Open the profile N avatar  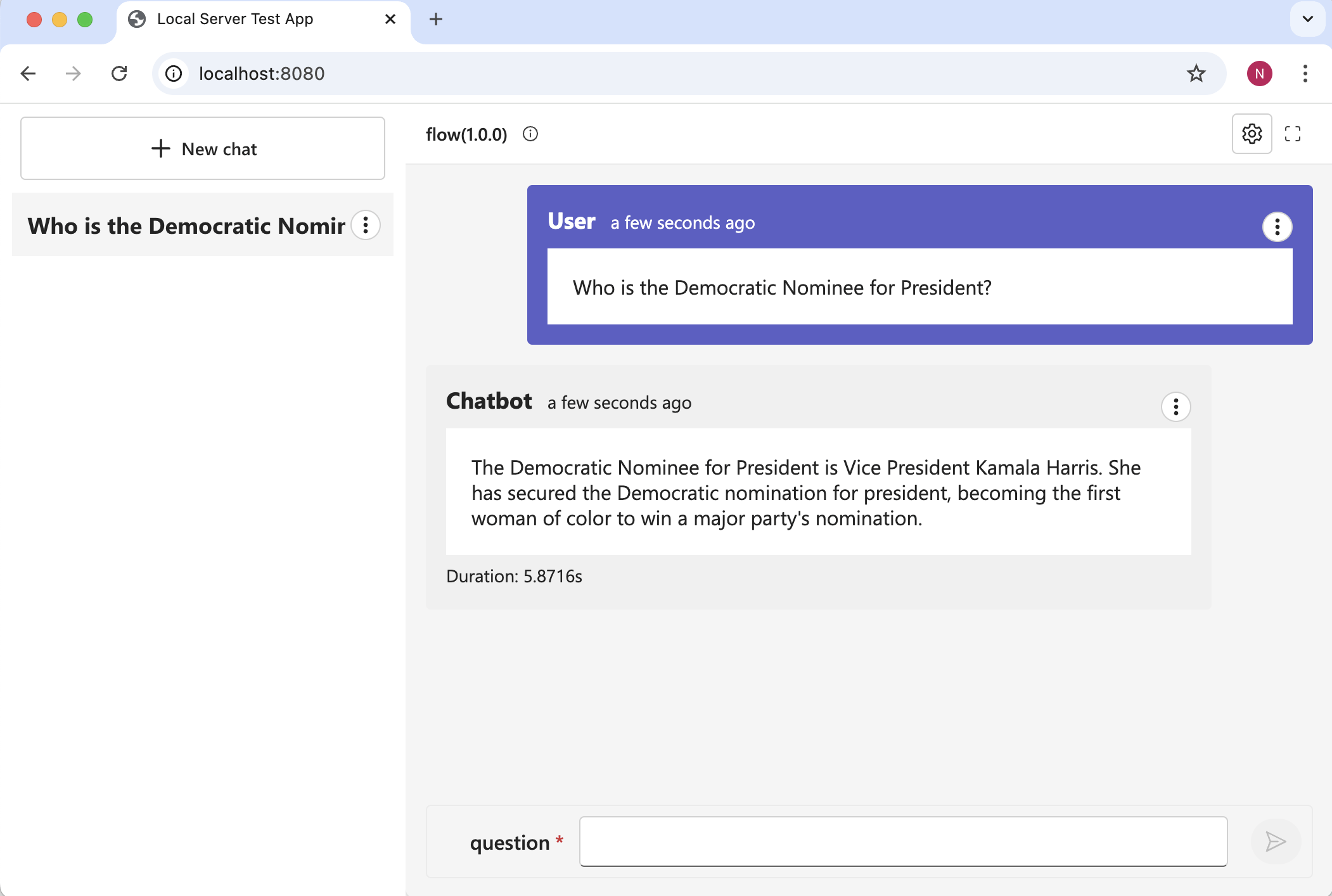[x=1259, y=74]
